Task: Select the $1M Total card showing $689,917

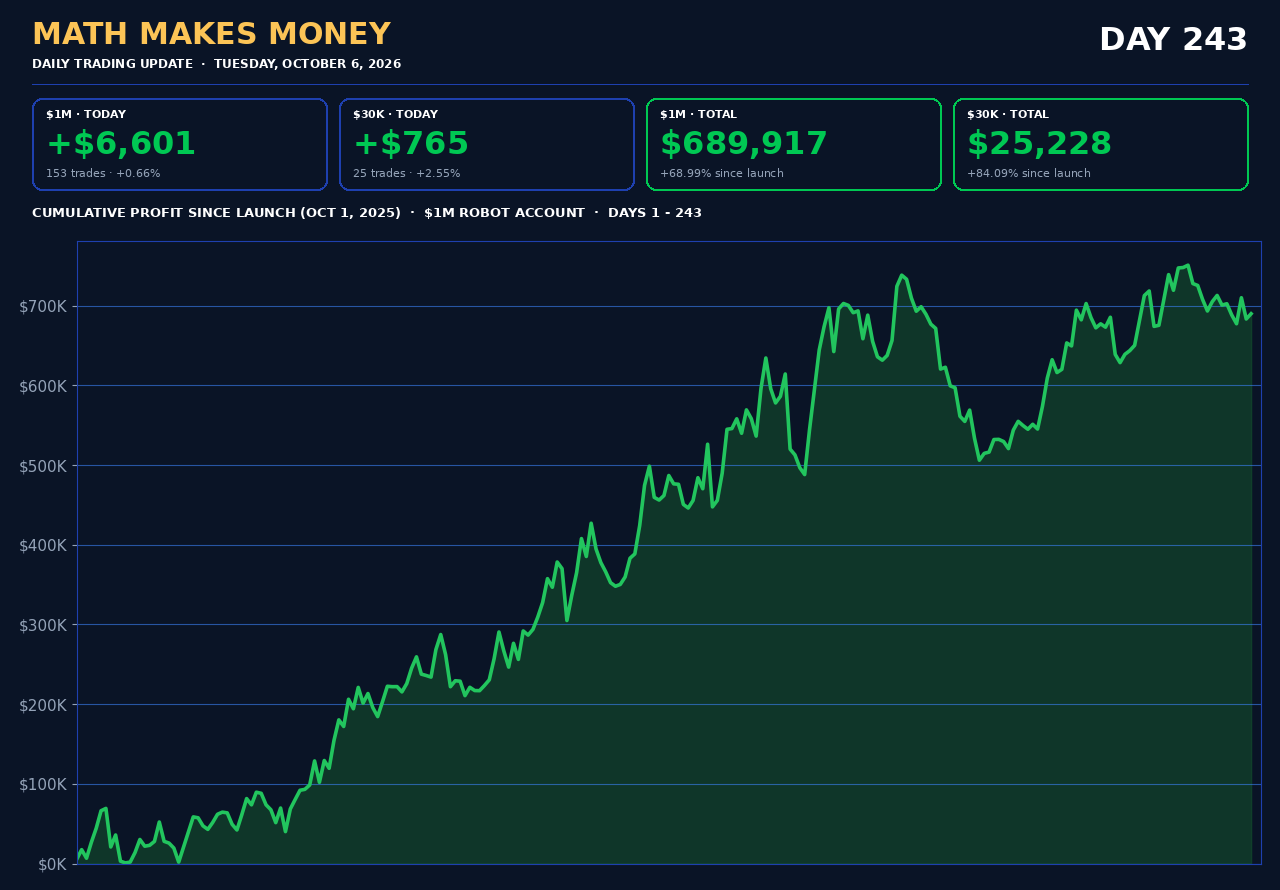Action: (794, 144)
